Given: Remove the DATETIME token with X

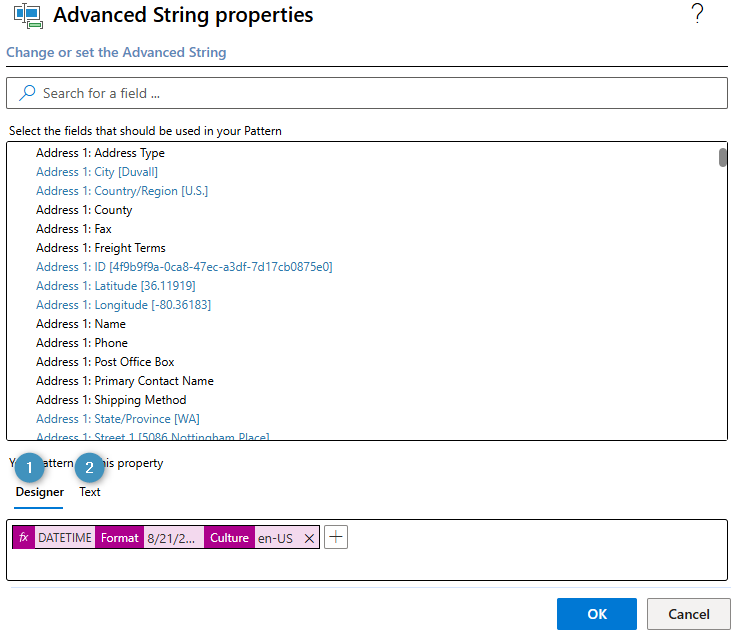Looking at the screenshot, I should pos(309,538).
